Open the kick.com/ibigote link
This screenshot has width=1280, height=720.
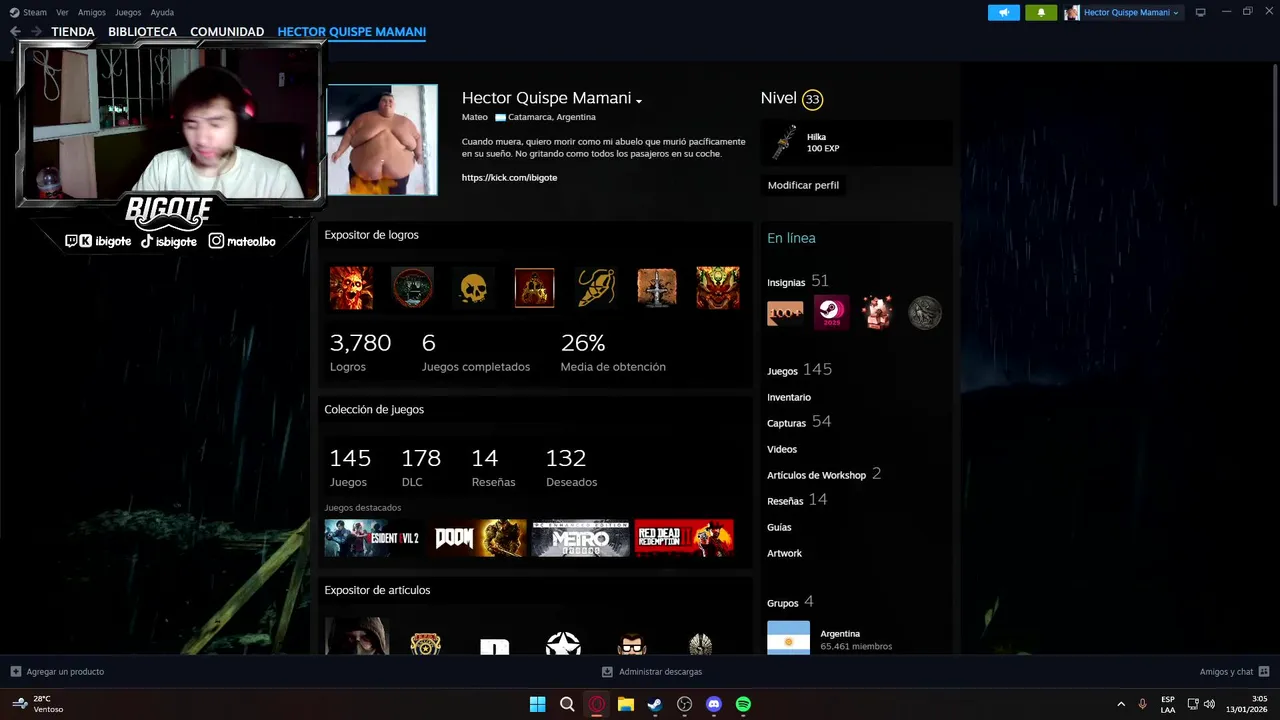(509, 178)
